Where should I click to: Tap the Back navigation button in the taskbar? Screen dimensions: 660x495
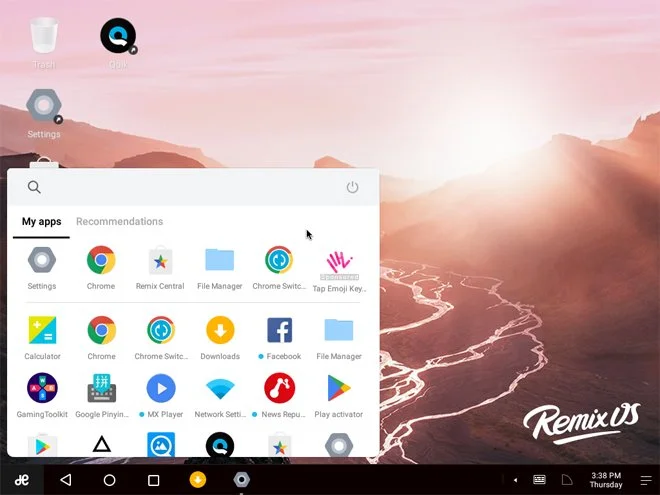pos(66,480)
